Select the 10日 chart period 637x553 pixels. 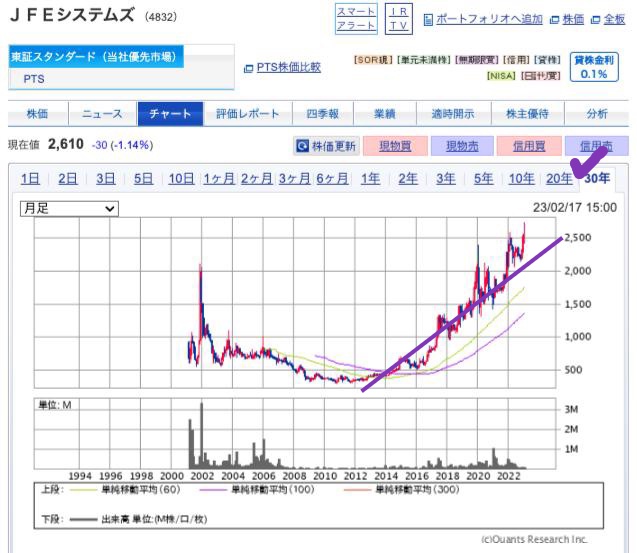click(x=181, y=178)
